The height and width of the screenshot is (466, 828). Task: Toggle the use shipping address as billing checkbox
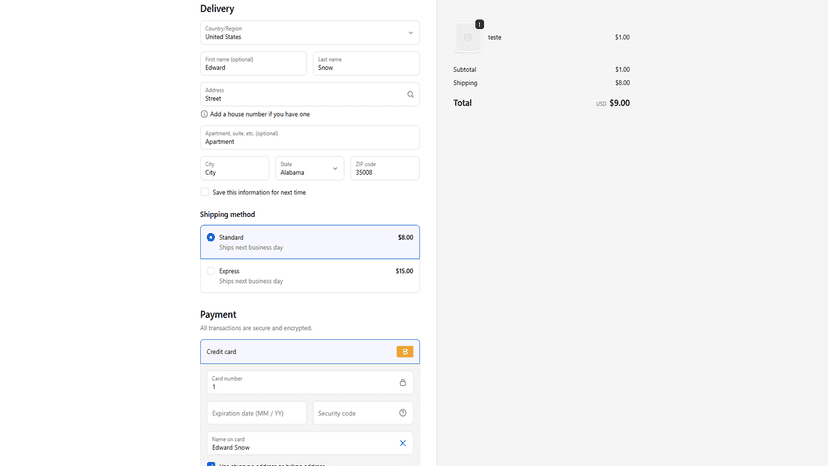(211, 464)
